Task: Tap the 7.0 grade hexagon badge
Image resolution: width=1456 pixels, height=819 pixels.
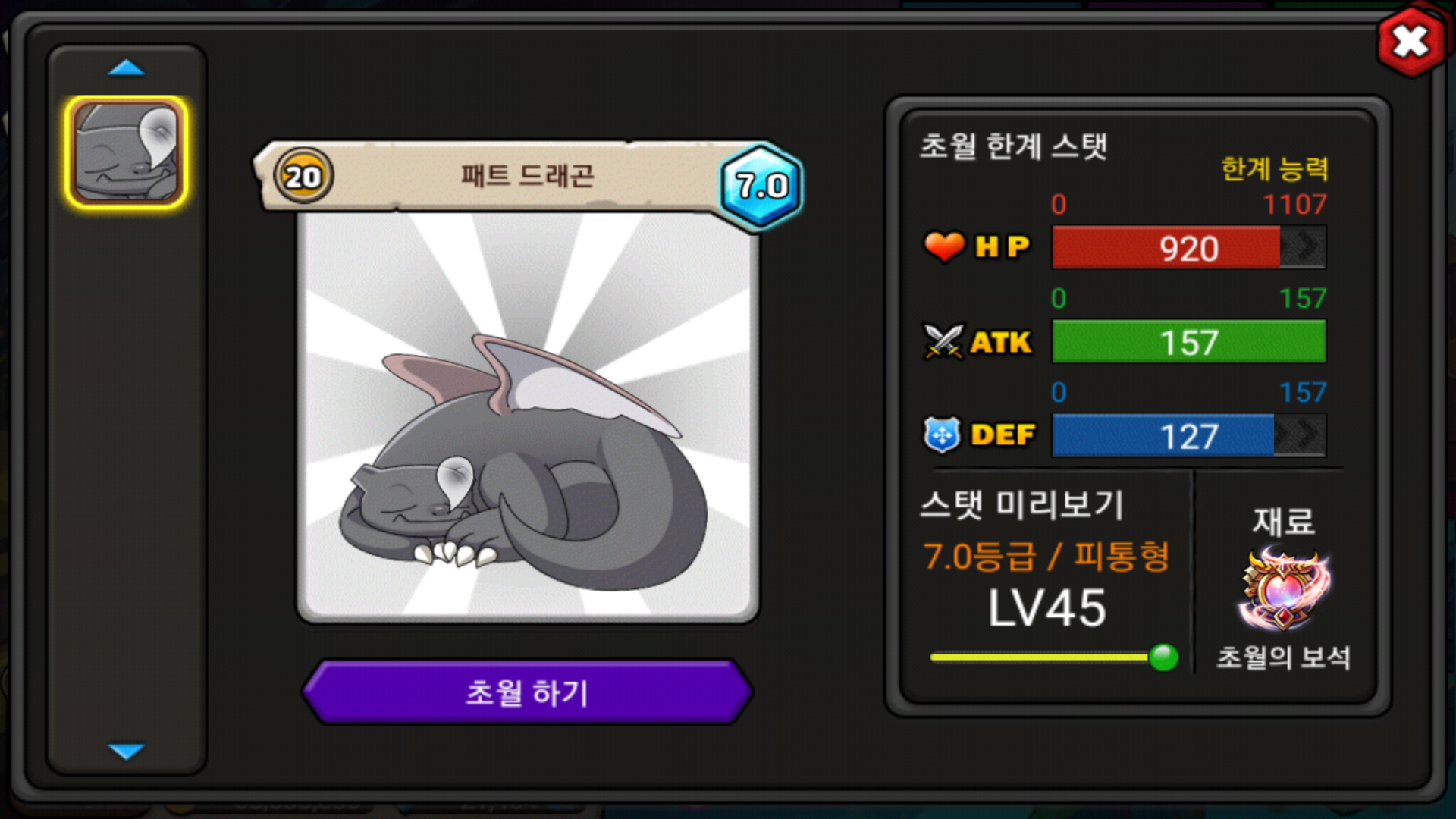Action: pos(761,186)
